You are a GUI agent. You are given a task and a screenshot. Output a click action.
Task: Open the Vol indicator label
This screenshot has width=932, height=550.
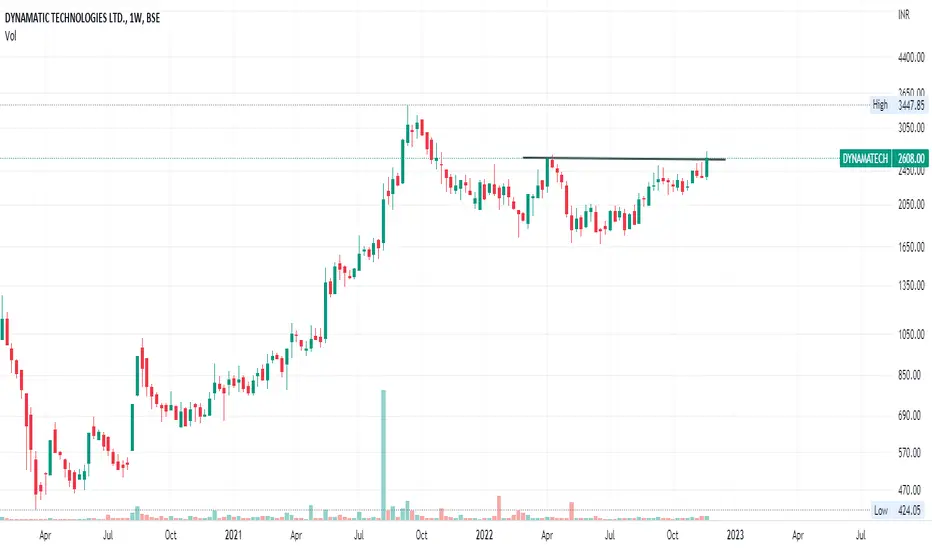(11, 36)
